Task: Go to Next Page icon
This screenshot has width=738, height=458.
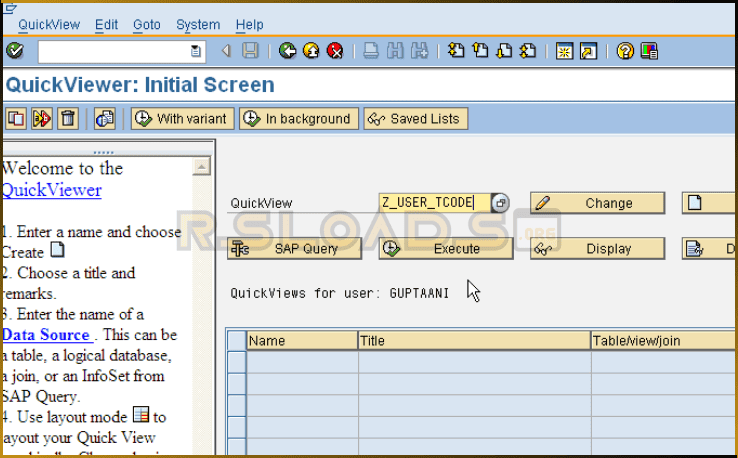Action: [x=504, y=50]
